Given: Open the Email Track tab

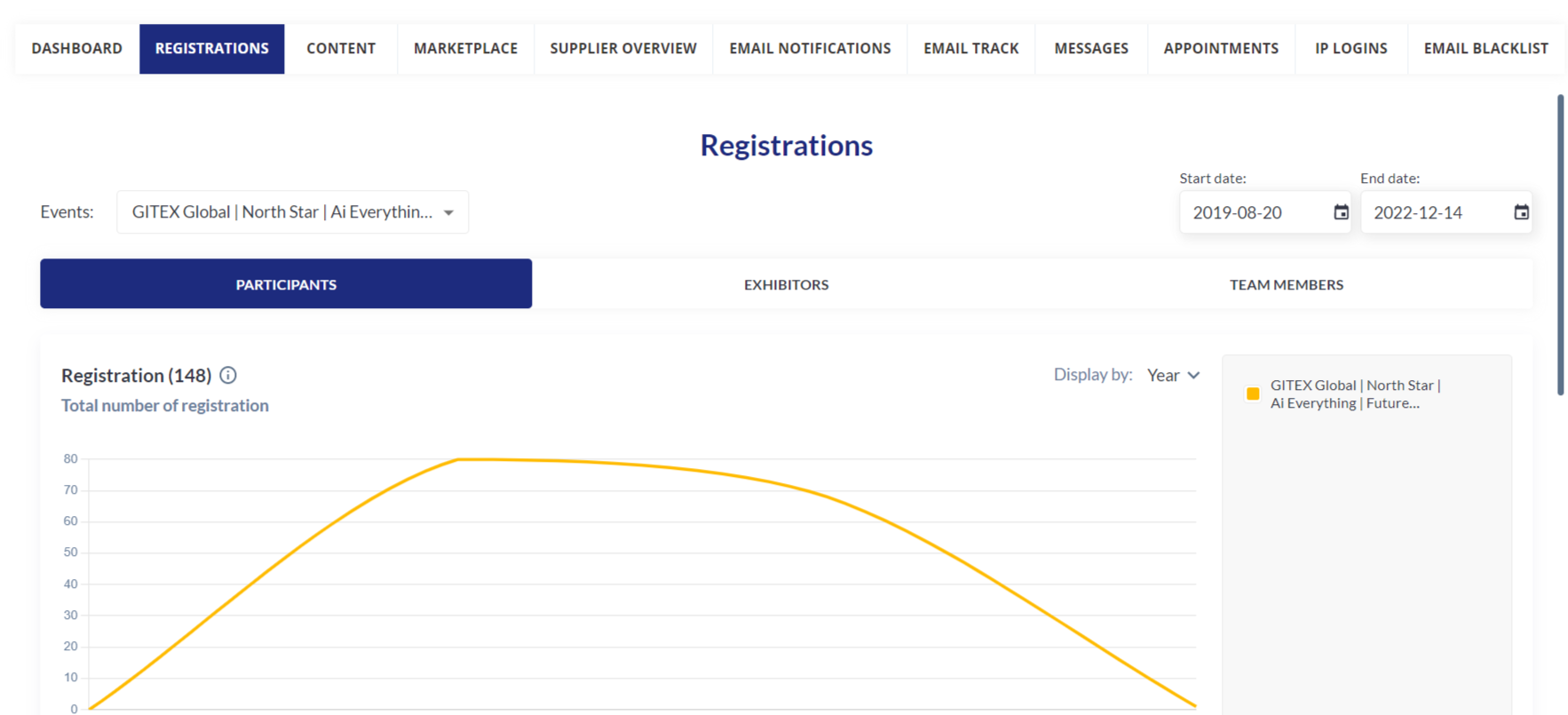Looking at the screenshot, I should 970,49.
